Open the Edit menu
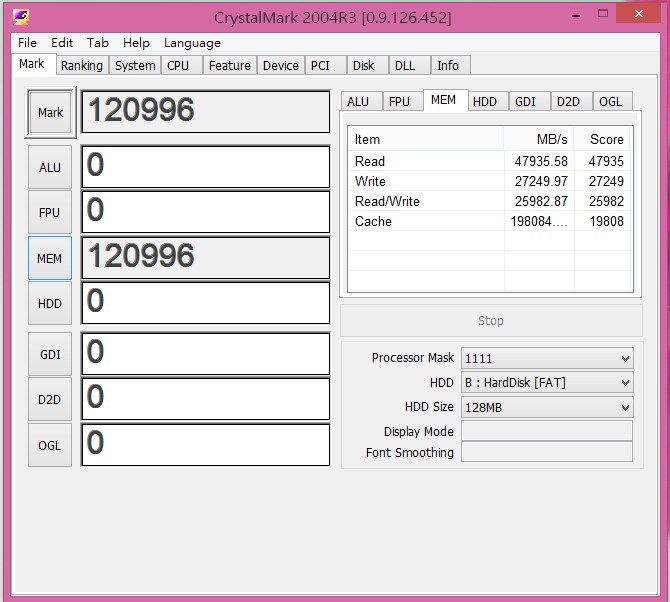Viewport: 670px width, 602px height. (x=62, y=43)
